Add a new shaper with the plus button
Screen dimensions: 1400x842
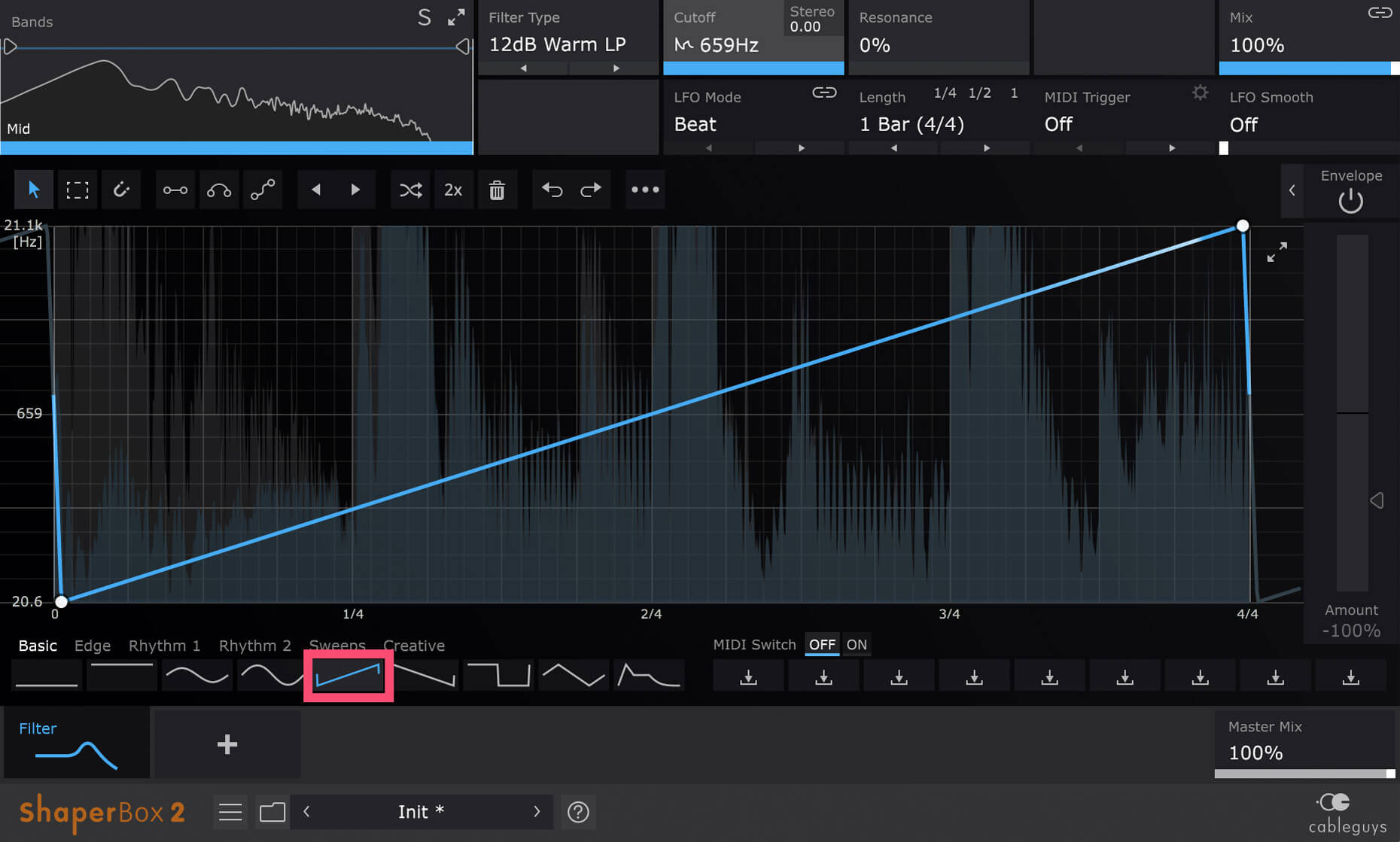[227, 744]
